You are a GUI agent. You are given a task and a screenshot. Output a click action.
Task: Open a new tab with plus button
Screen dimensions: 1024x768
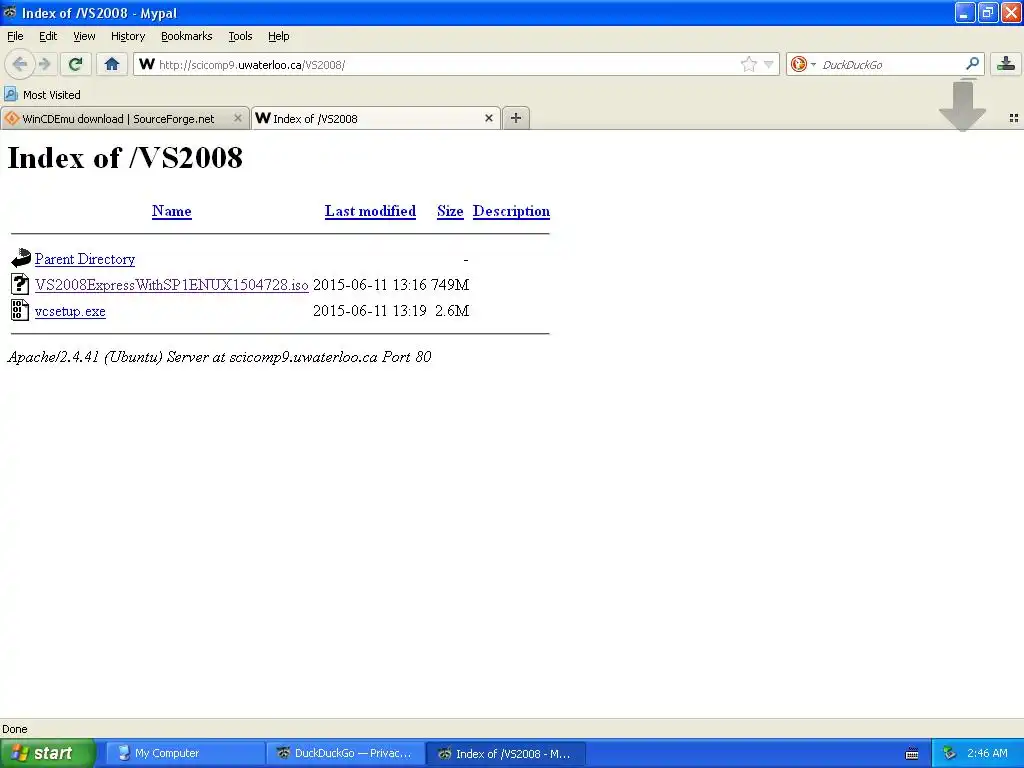[x=516, y=118]
